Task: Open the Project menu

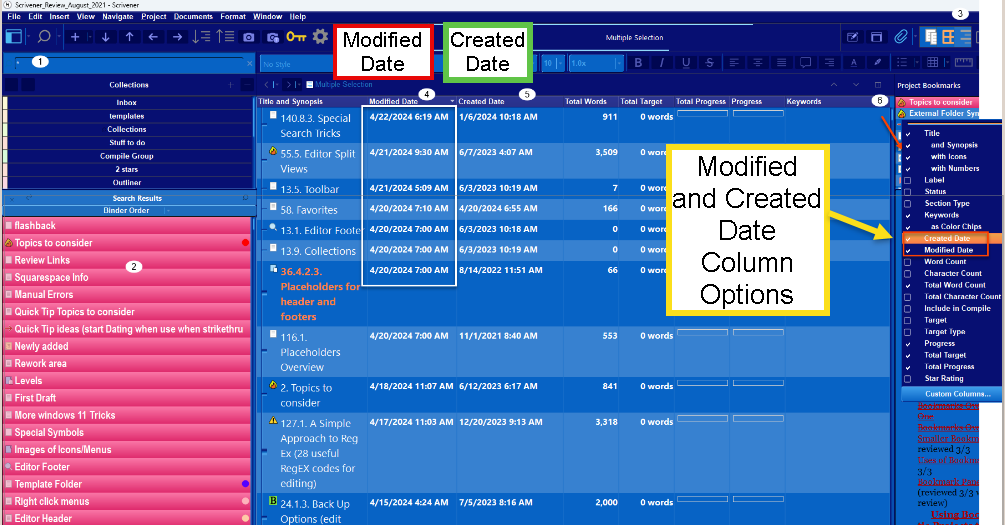Action: [154, 17]
